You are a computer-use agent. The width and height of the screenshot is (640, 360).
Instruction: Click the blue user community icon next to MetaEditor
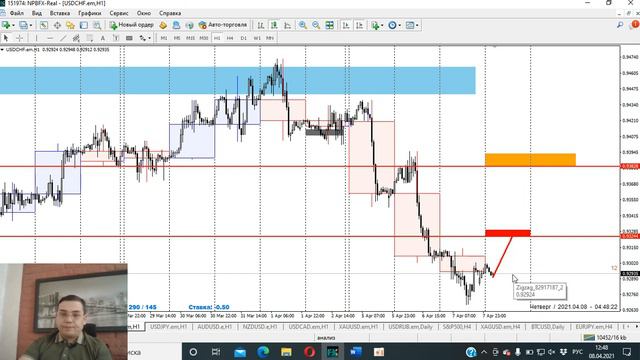[x=176, y=25]
